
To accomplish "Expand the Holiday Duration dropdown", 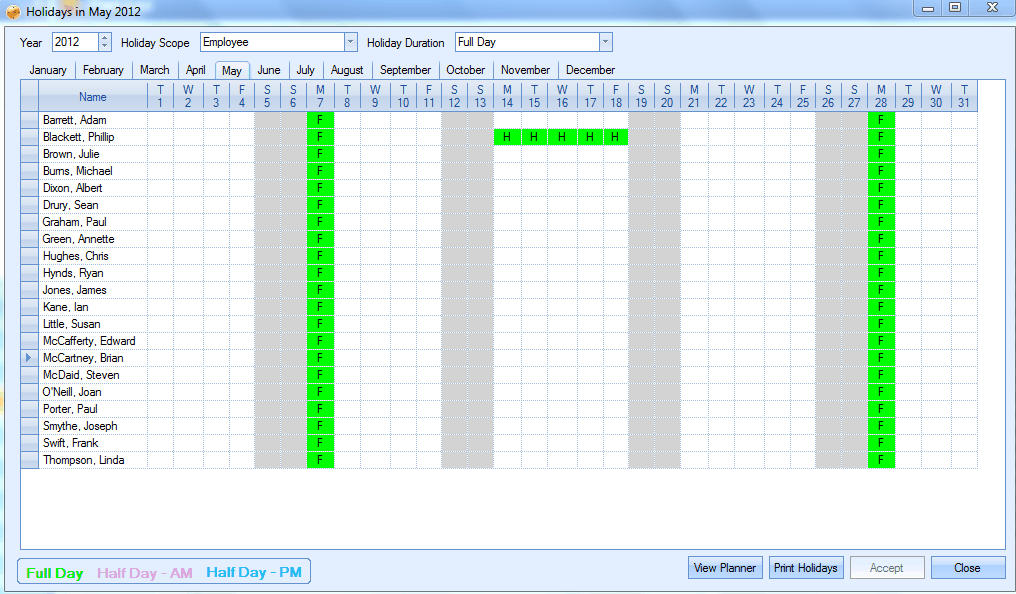I will coord(605,42).
